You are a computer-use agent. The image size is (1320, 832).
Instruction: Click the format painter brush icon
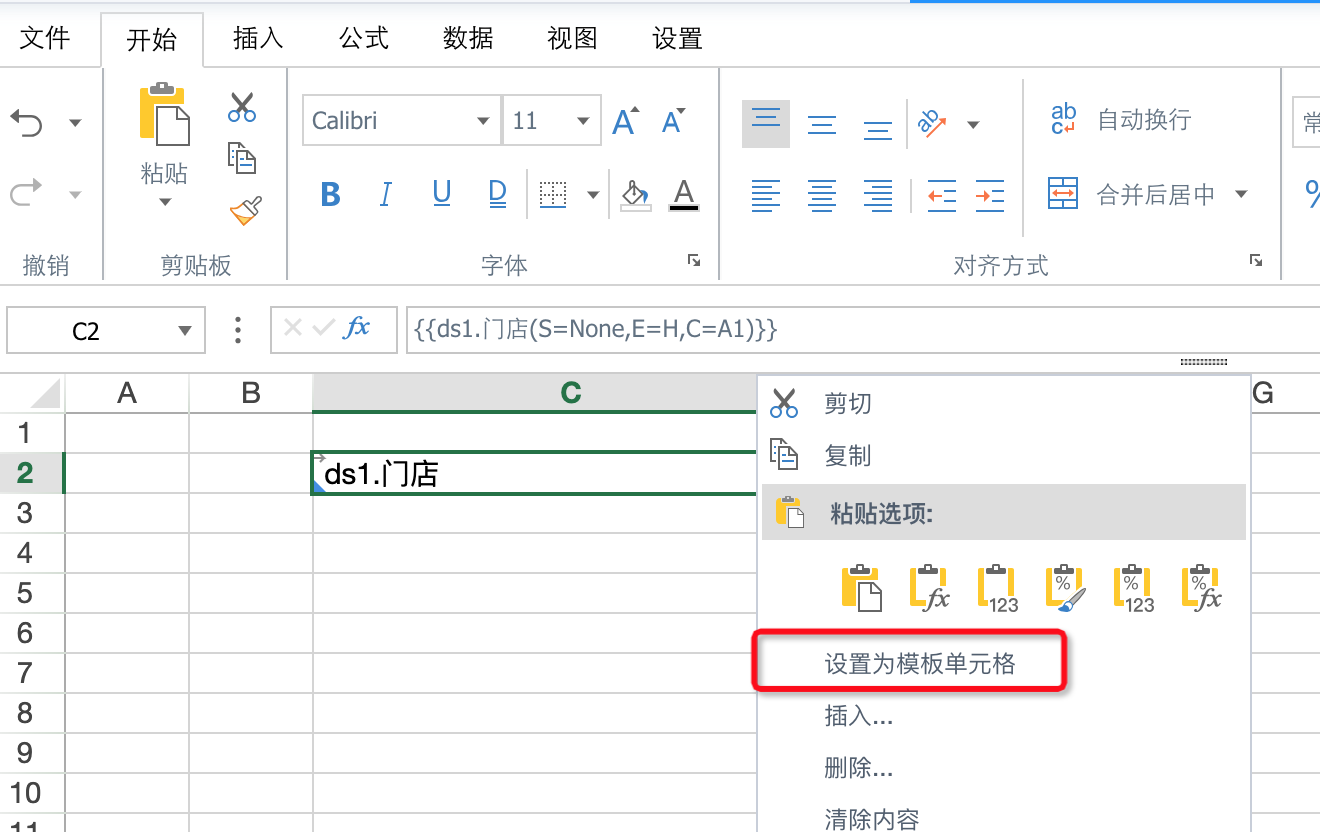pos(244,211)
